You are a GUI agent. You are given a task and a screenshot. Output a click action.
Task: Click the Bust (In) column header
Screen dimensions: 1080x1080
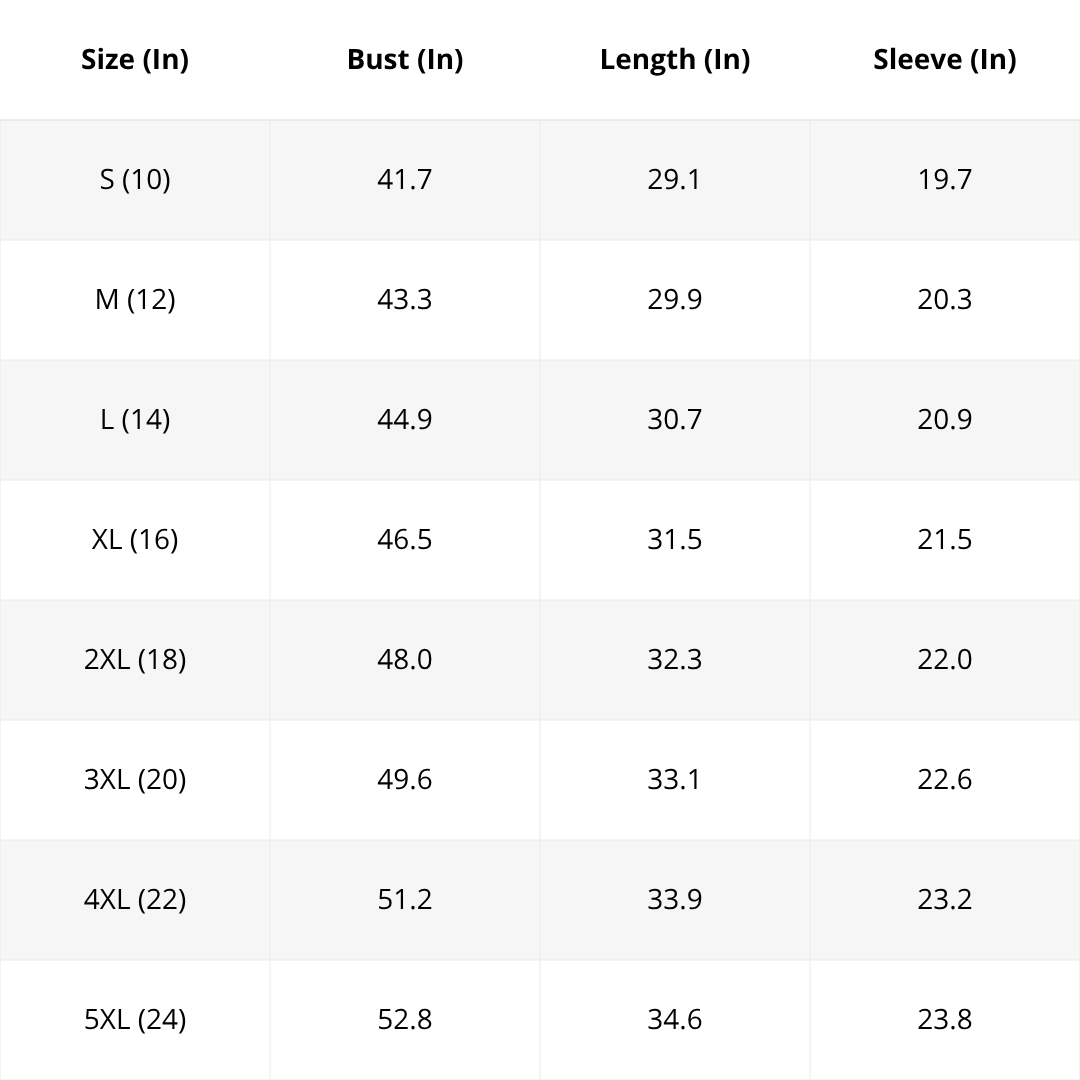[x=405, y=59]
